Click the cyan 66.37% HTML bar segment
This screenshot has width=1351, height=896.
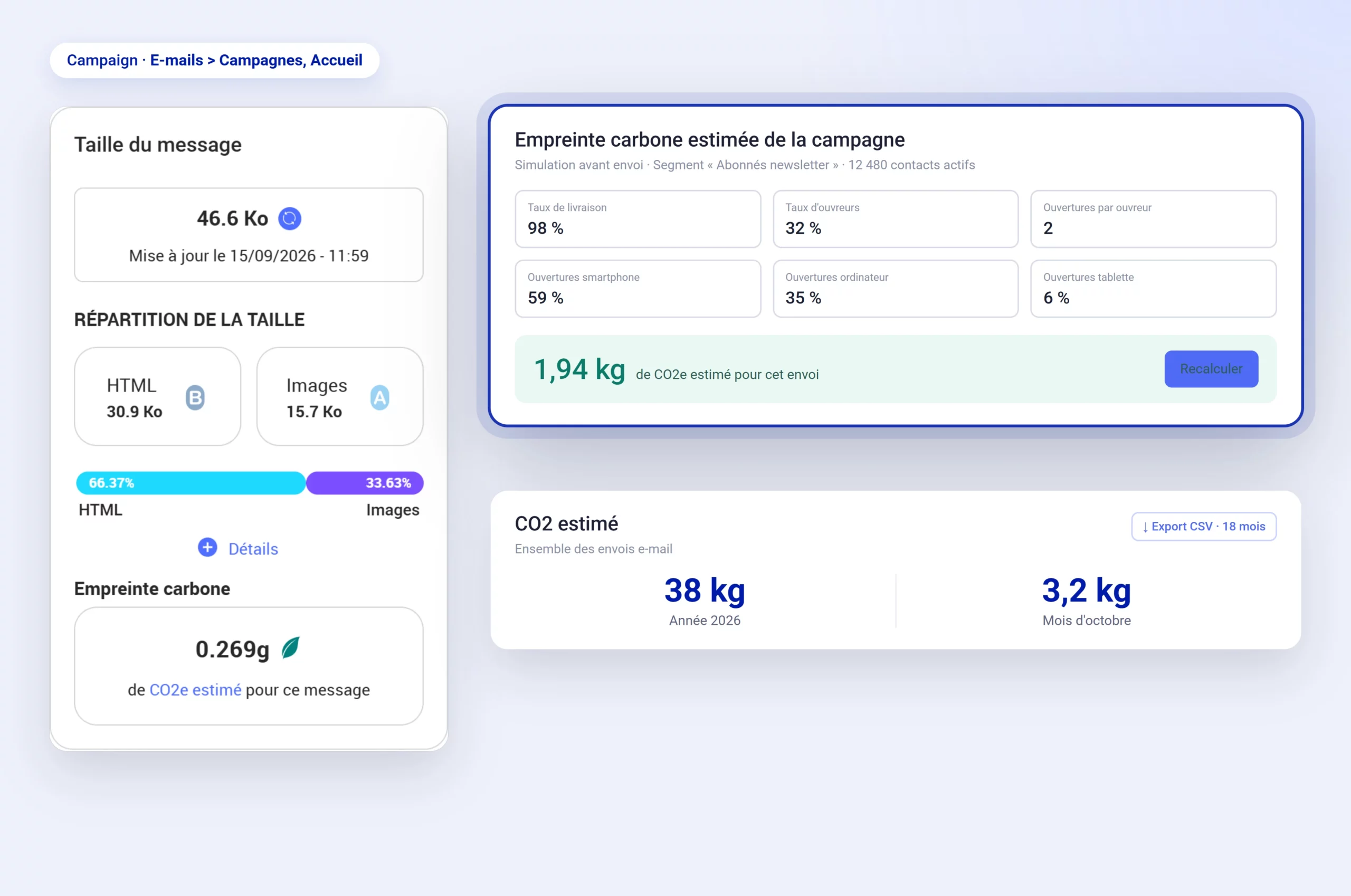(191, 483)
